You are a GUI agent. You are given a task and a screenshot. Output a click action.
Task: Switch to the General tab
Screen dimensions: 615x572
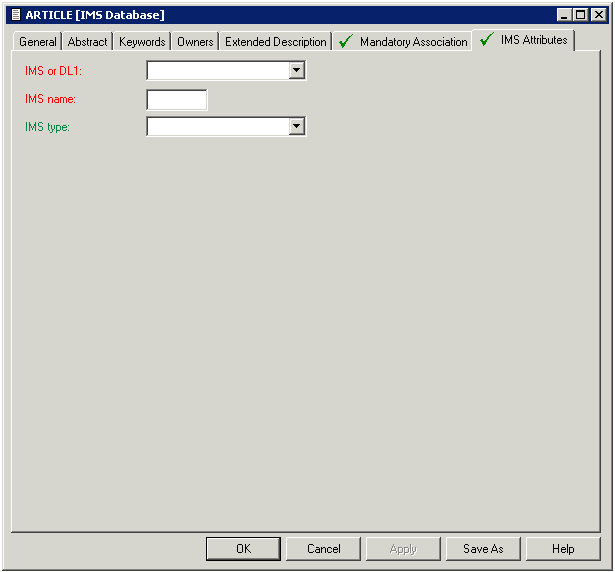point(38,42)
